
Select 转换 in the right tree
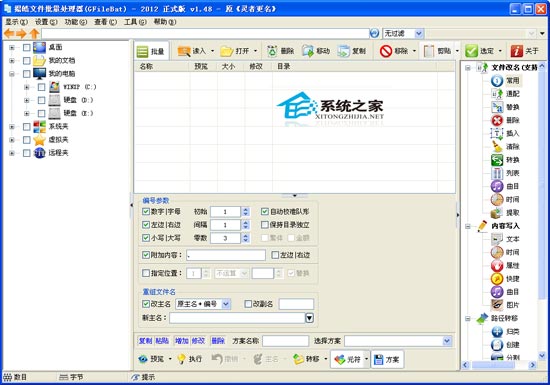tap(512, 160)
